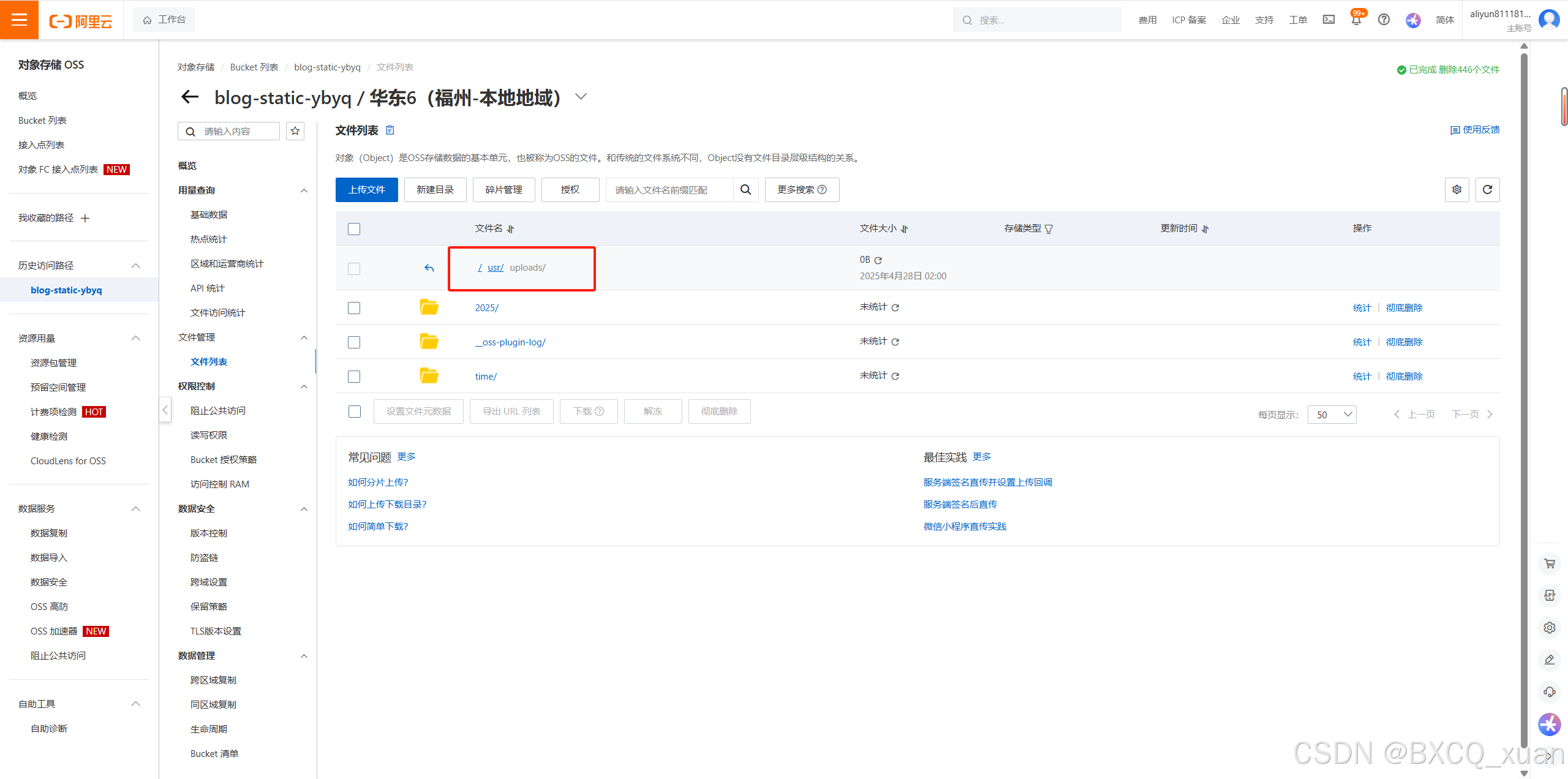Open the Cloud Shell terminal icon
Image resolution: width=1568 pixels, height=779 pixels.
pos(1329,20)
